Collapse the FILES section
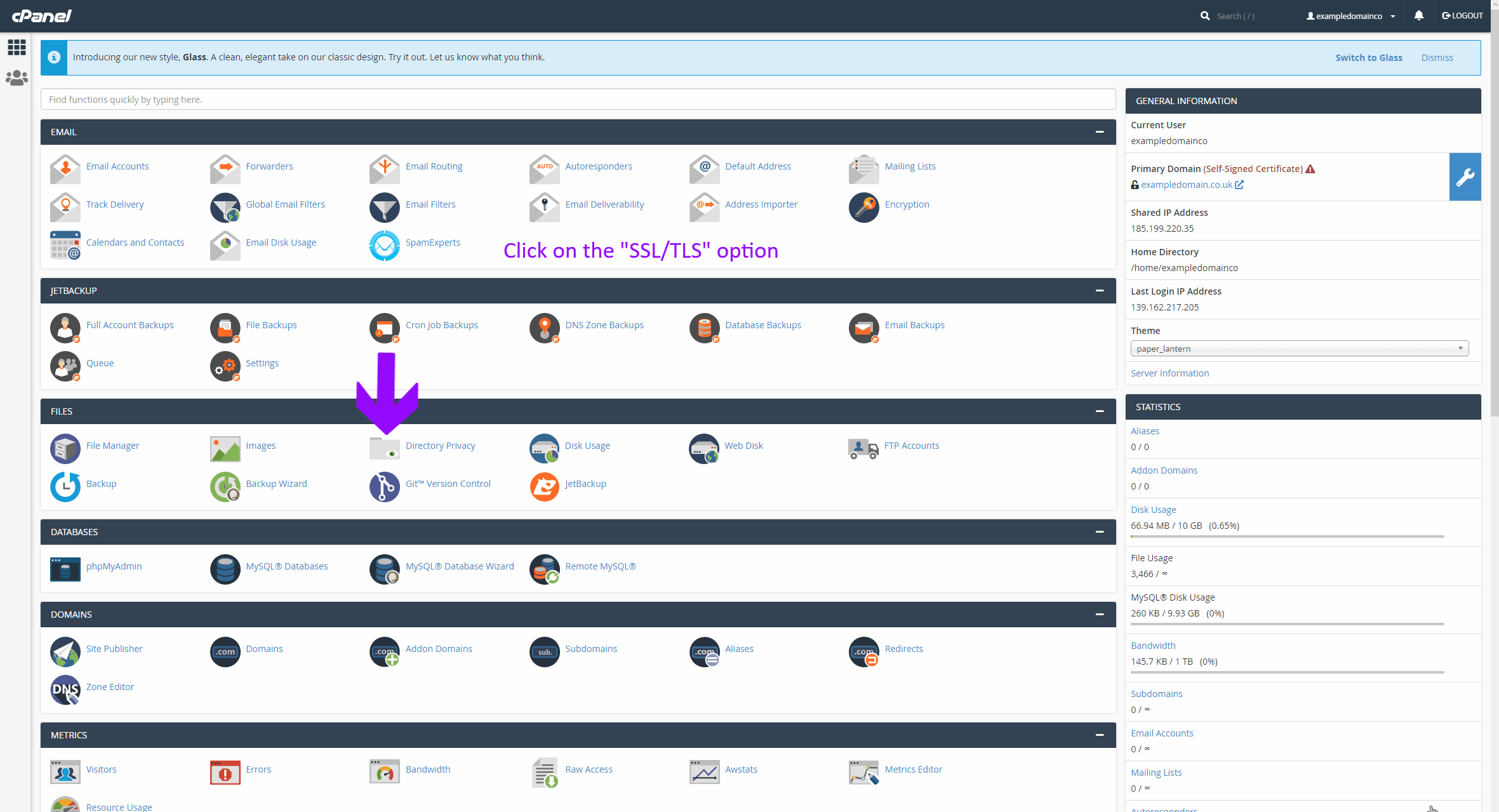This screenshot has width=1499, height=812. (1100, 411)
